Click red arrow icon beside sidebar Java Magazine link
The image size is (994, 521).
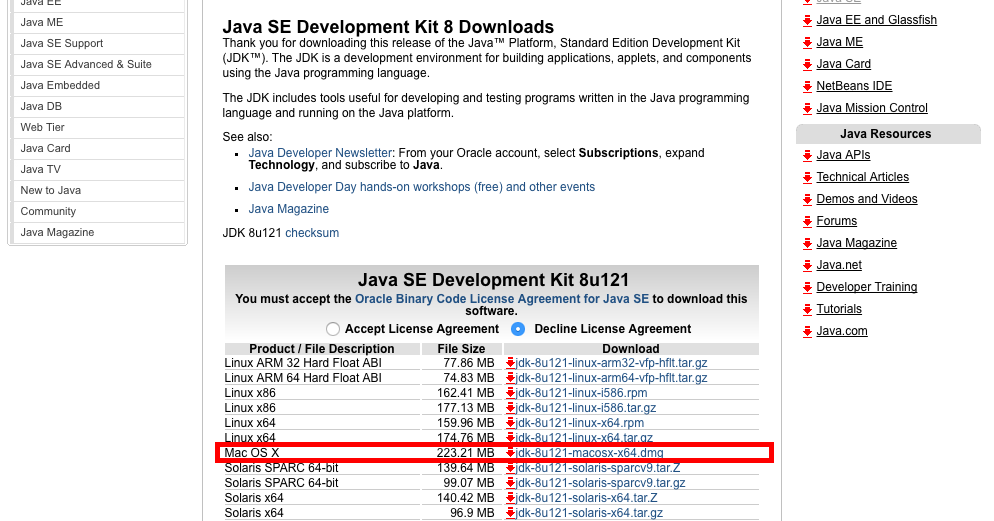(x=807, y=244)
